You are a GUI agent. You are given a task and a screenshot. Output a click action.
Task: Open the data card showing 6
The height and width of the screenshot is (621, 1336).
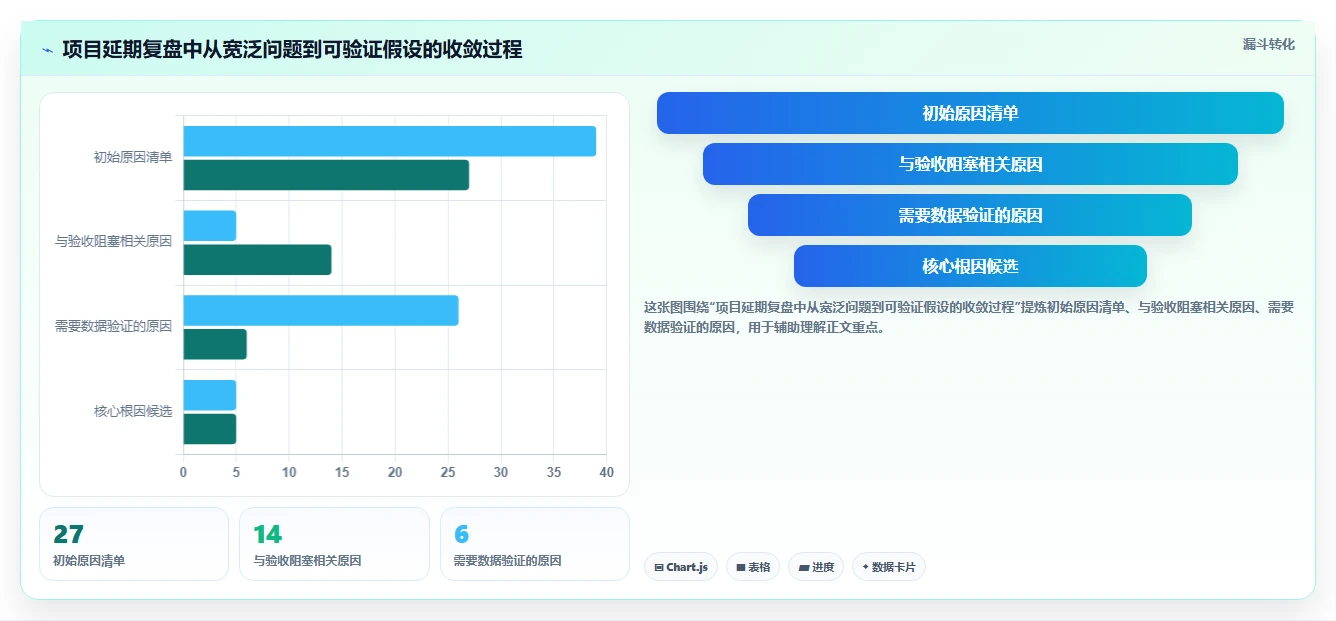(535, 544)
